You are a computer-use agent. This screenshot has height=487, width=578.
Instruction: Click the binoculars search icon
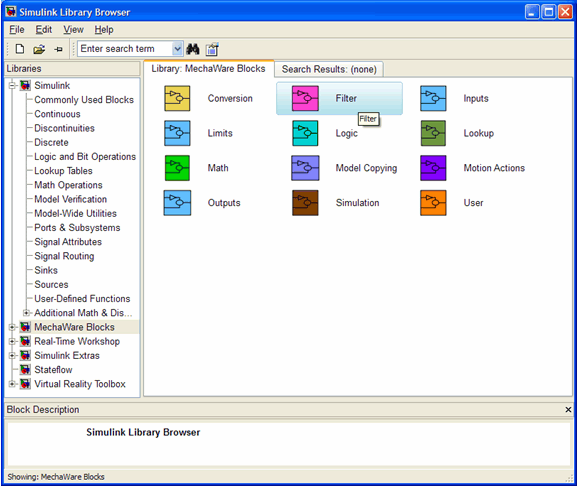(x=192, y=49)
